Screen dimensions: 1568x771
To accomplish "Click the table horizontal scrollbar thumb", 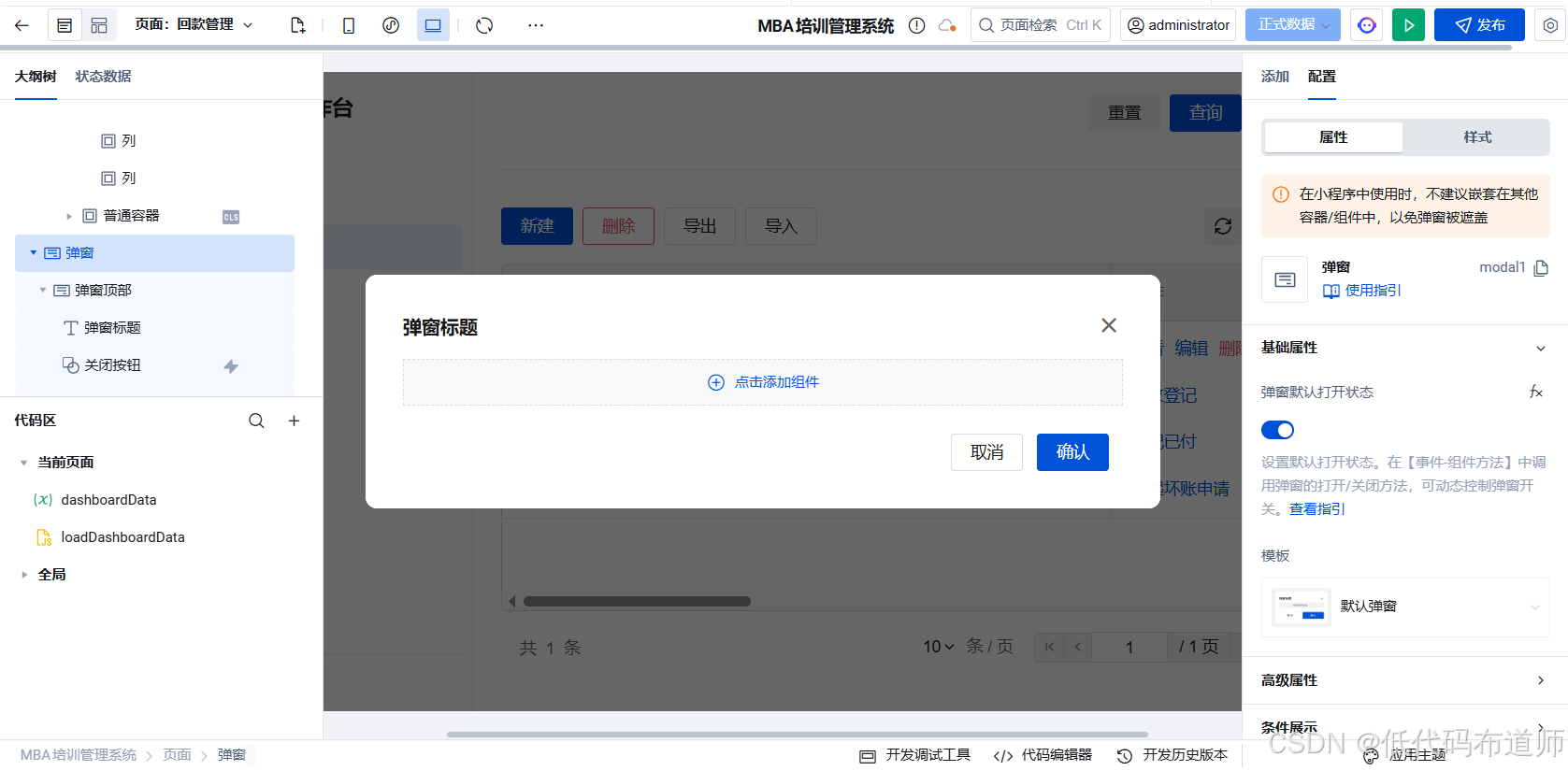I will coord(637,602).
